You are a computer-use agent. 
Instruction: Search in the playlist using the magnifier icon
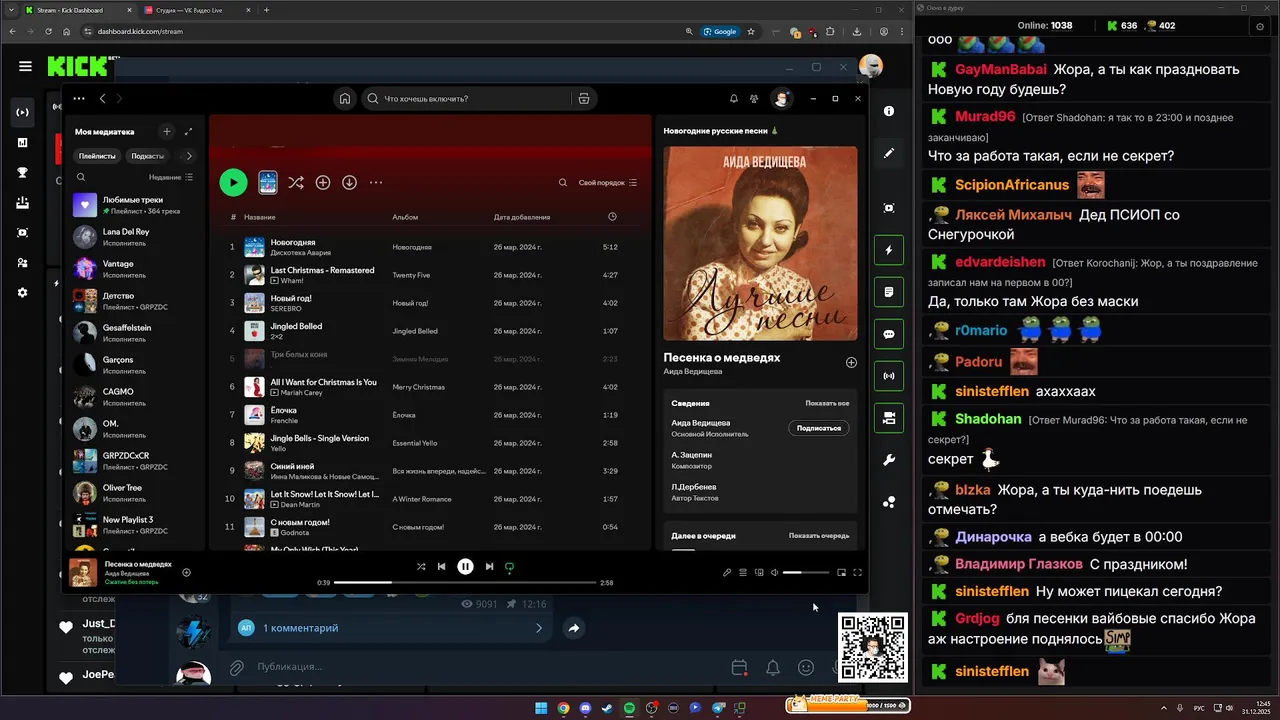tap(563, 183)
